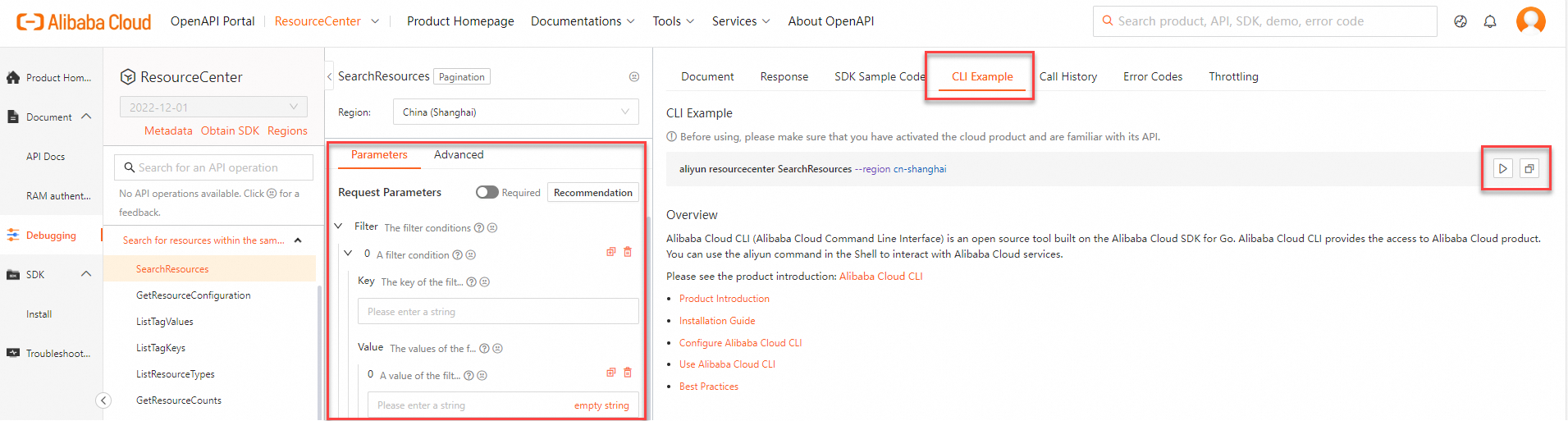Click the API list vertical scrollbar
The width and height of the screenshot is (1568, 421).
click(318, 353)
